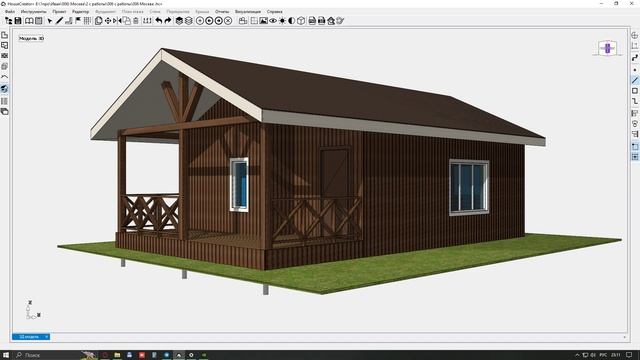This screenshot has height=360, width=640.
Task: Select the arrow pointer tool
Action: click(x=50, y=20)
